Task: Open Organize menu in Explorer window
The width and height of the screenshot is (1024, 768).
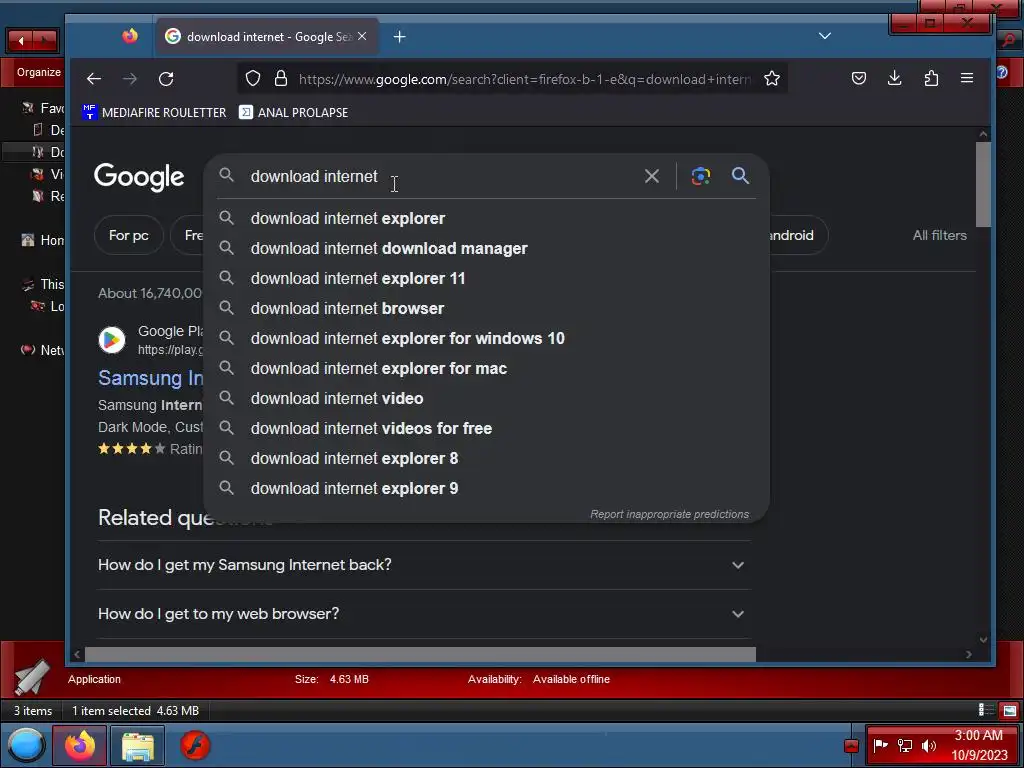Action: (39, 72)
